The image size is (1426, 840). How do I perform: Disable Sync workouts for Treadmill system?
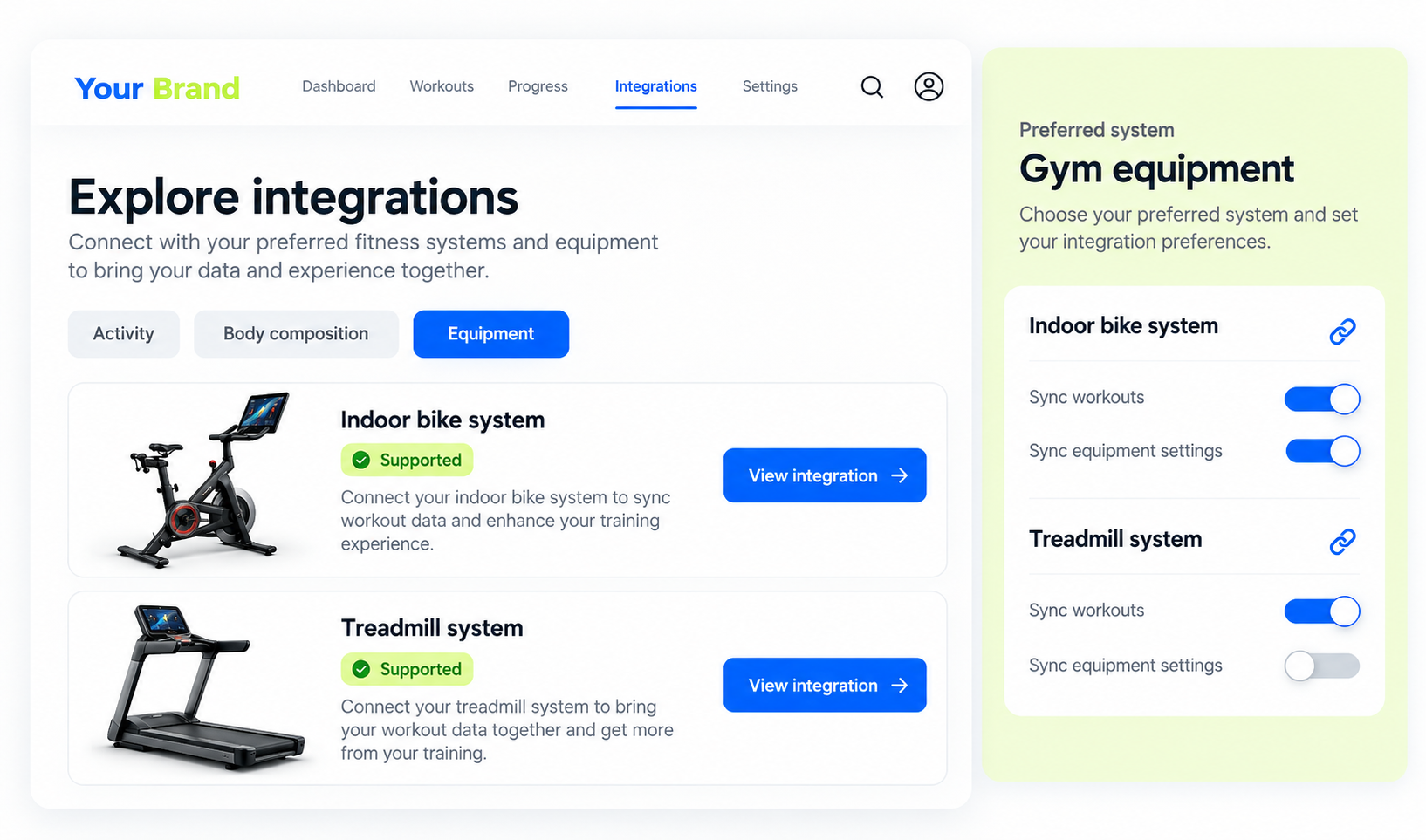click(1322, 611)
